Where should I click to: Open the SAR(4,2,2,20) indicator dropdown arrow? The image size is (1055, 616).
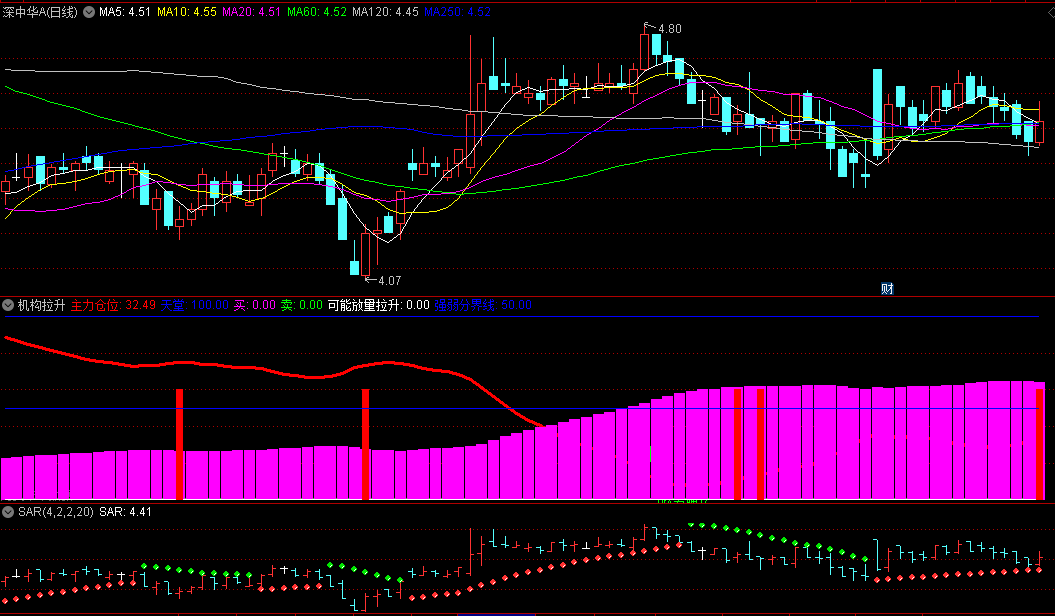8,512
